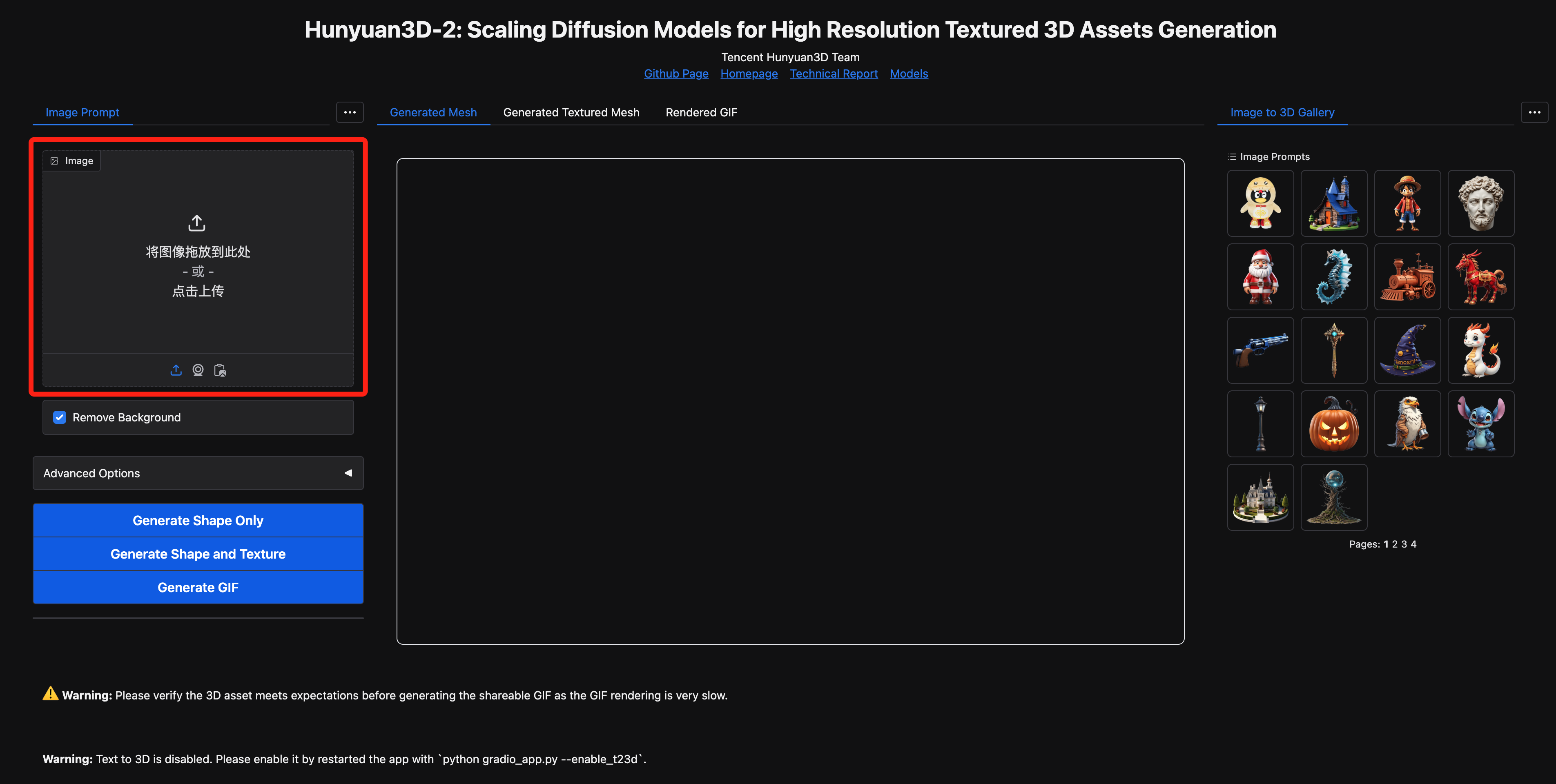Select the street lamp example image
This screenshot has height=784, width=1556.
click(1261, 423)
